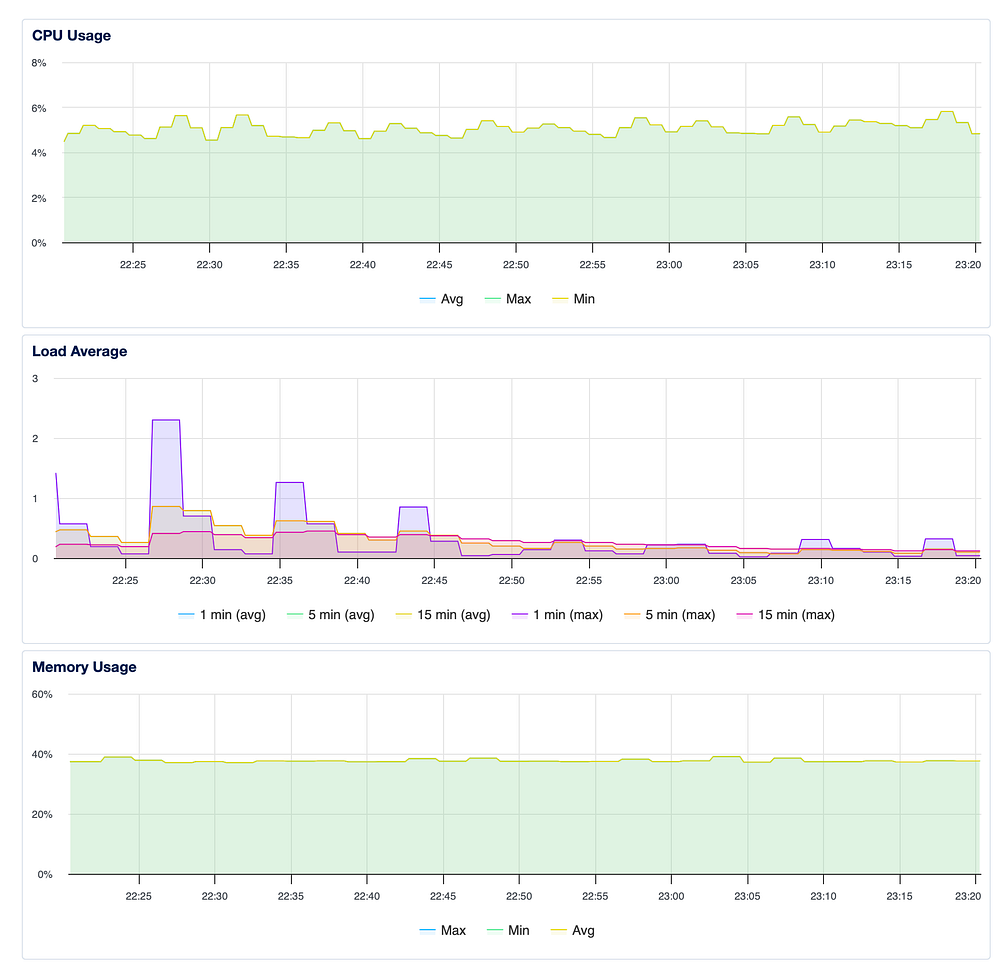
Task: Toggle the Min series in Memory Usage legend
Action: point(508,930)
